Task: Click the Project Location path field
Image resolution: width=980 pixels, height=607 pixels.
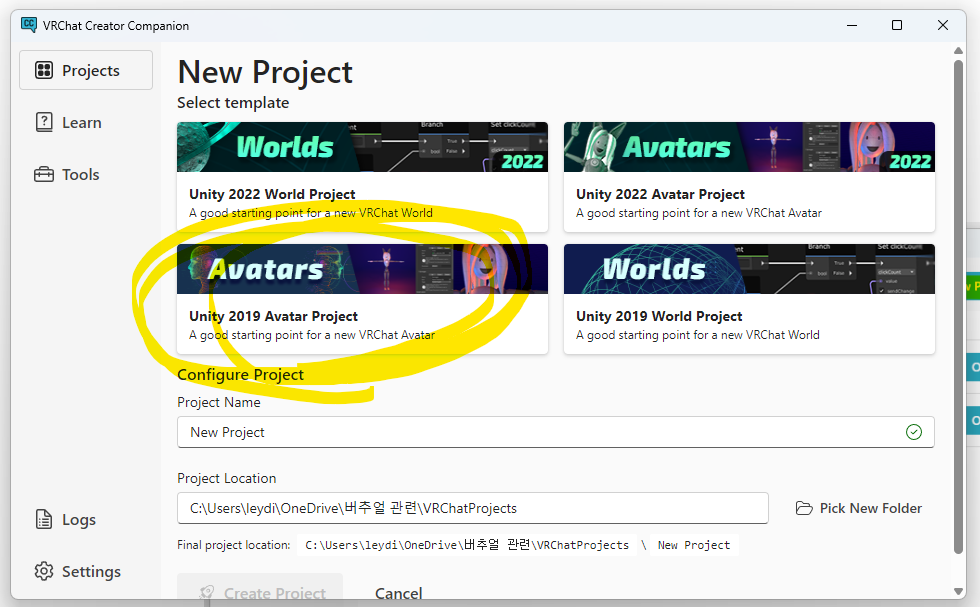Action: [472, 508]
